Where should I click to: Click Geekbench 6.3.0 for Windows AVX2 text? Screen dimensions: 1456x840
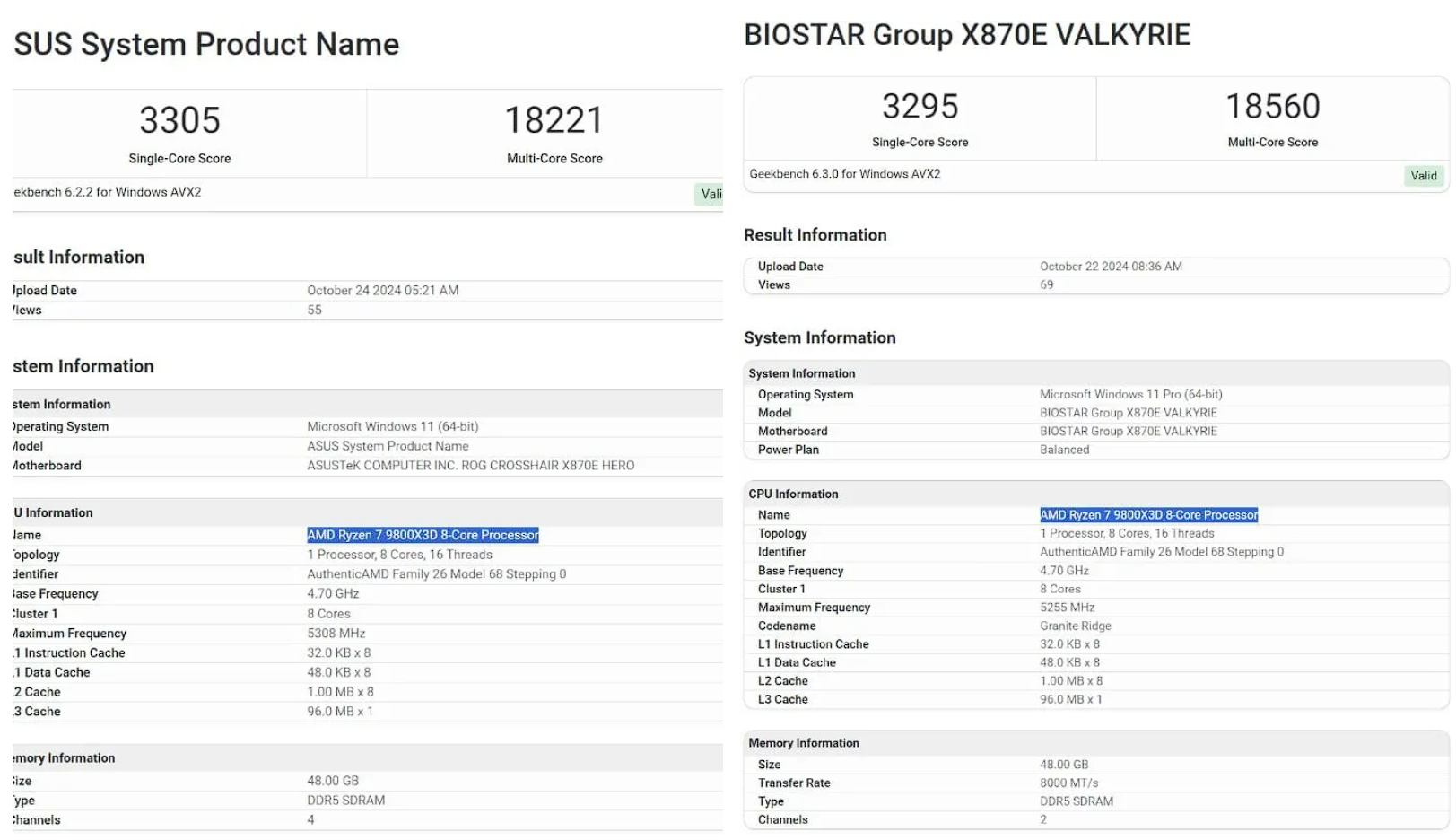coord(844,174)
